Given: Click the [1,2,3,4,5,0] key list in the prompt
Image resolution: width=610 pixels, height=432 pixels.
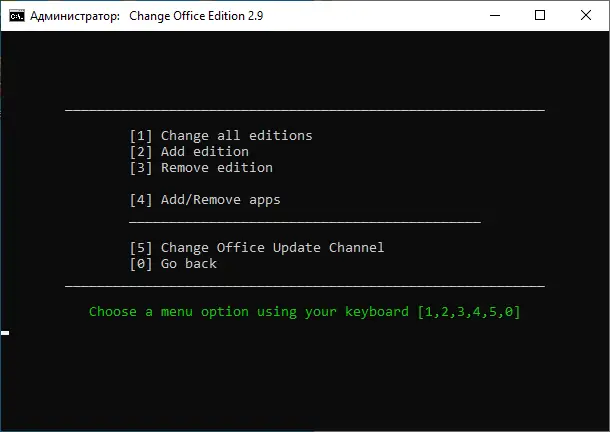Looking at the screenshot, I should pyautogui.click(x=468, y=311).
